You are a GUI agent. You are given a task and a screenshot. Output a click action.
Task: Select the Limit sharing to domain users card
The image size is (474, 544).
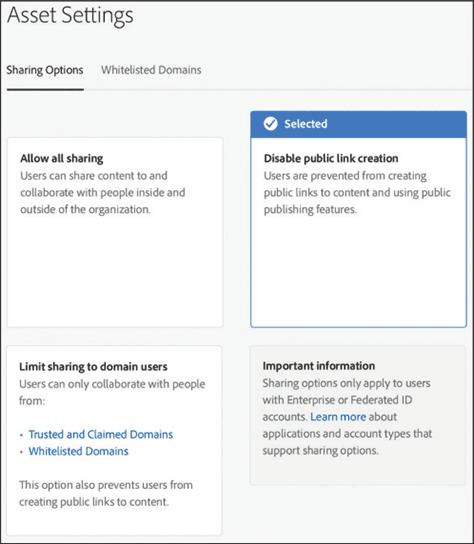[x=114, y=440]
